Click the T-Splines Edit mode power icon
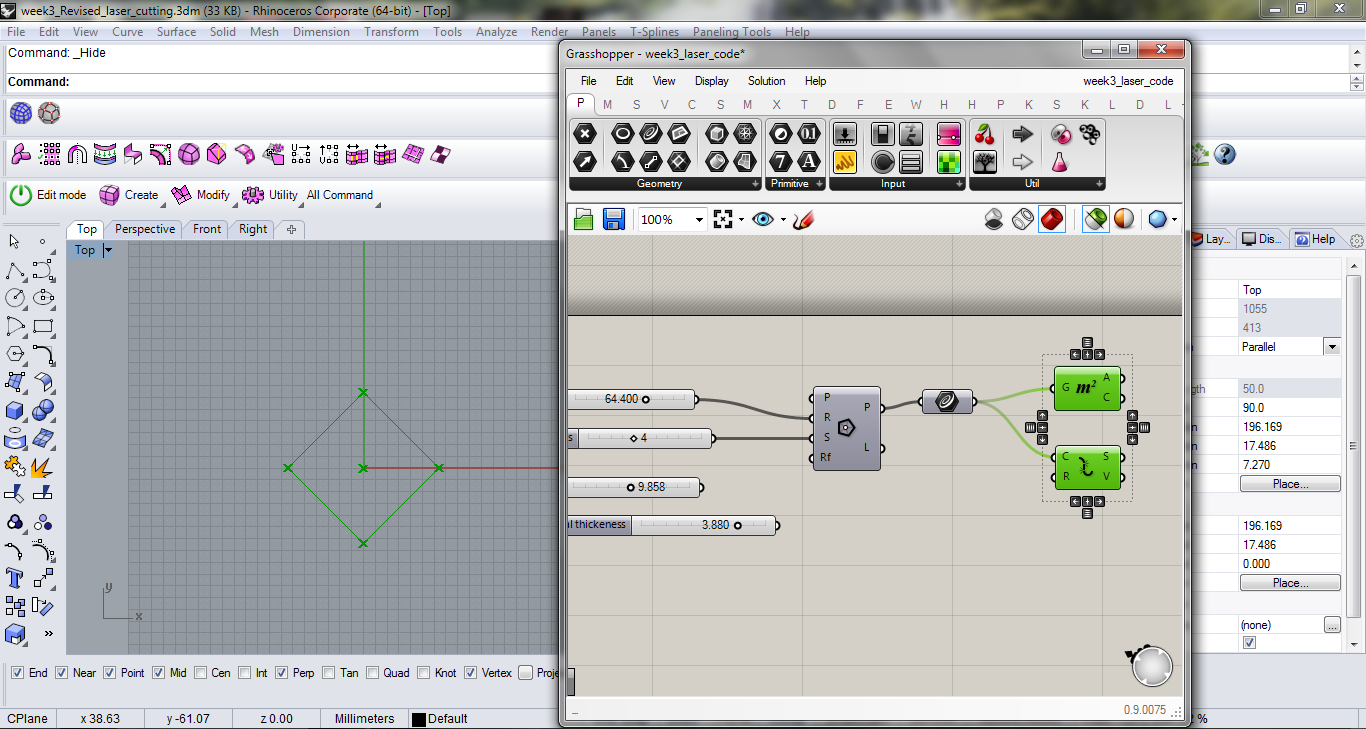This screenshot has width=1366, height=729. (x=21, y=195)
